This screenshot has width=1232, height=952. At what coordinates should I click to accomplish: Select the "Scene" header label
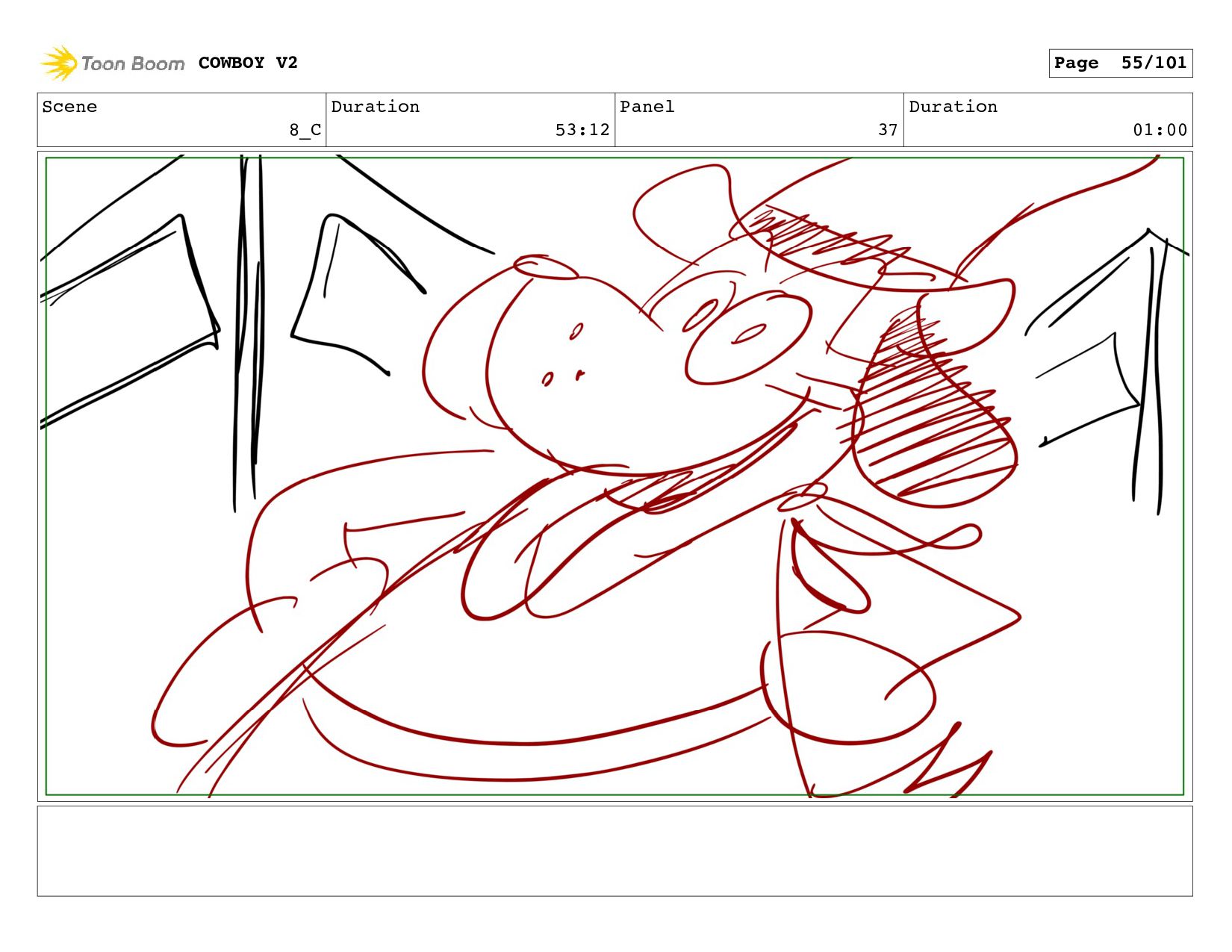tap(69, 107)
